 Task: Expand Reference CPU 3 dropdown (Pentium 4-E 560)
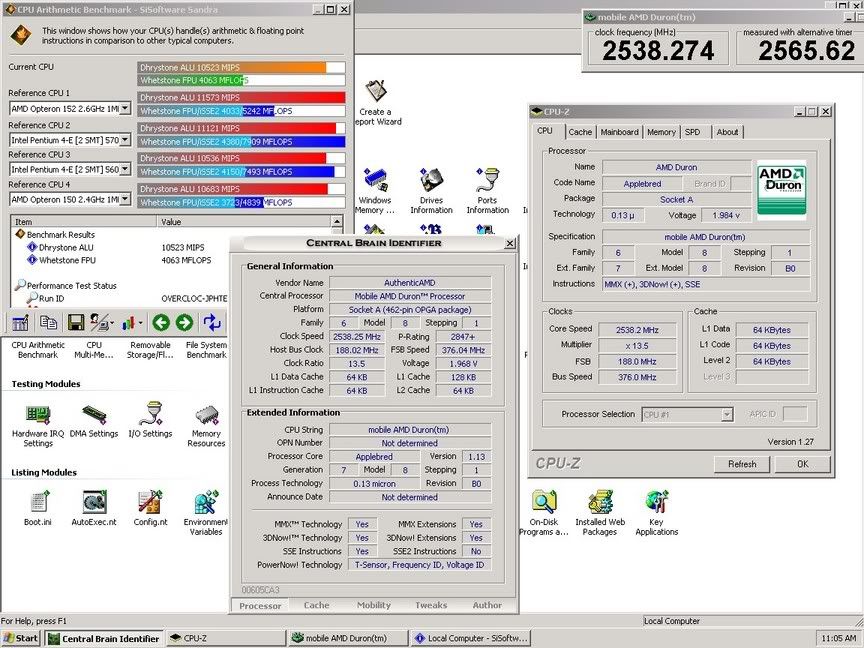125,169
